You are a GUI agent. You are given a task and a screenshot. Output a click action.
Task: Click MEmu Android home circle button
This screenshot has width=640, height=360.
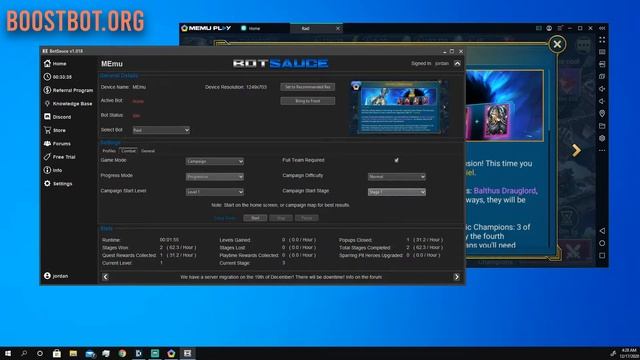click(602, 243)
